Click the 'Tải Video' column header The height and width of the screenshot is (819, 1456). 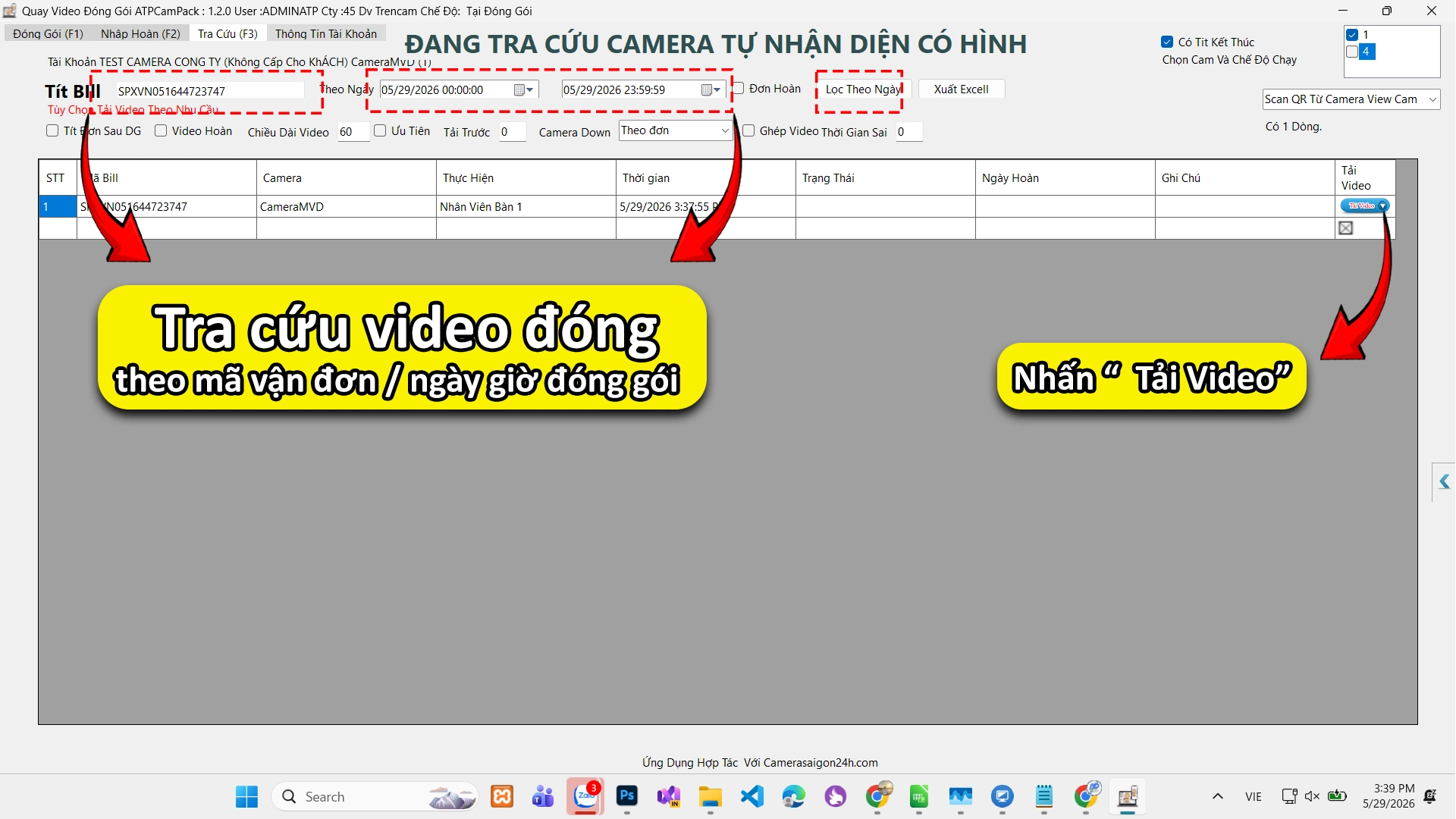click(1365, 177)
